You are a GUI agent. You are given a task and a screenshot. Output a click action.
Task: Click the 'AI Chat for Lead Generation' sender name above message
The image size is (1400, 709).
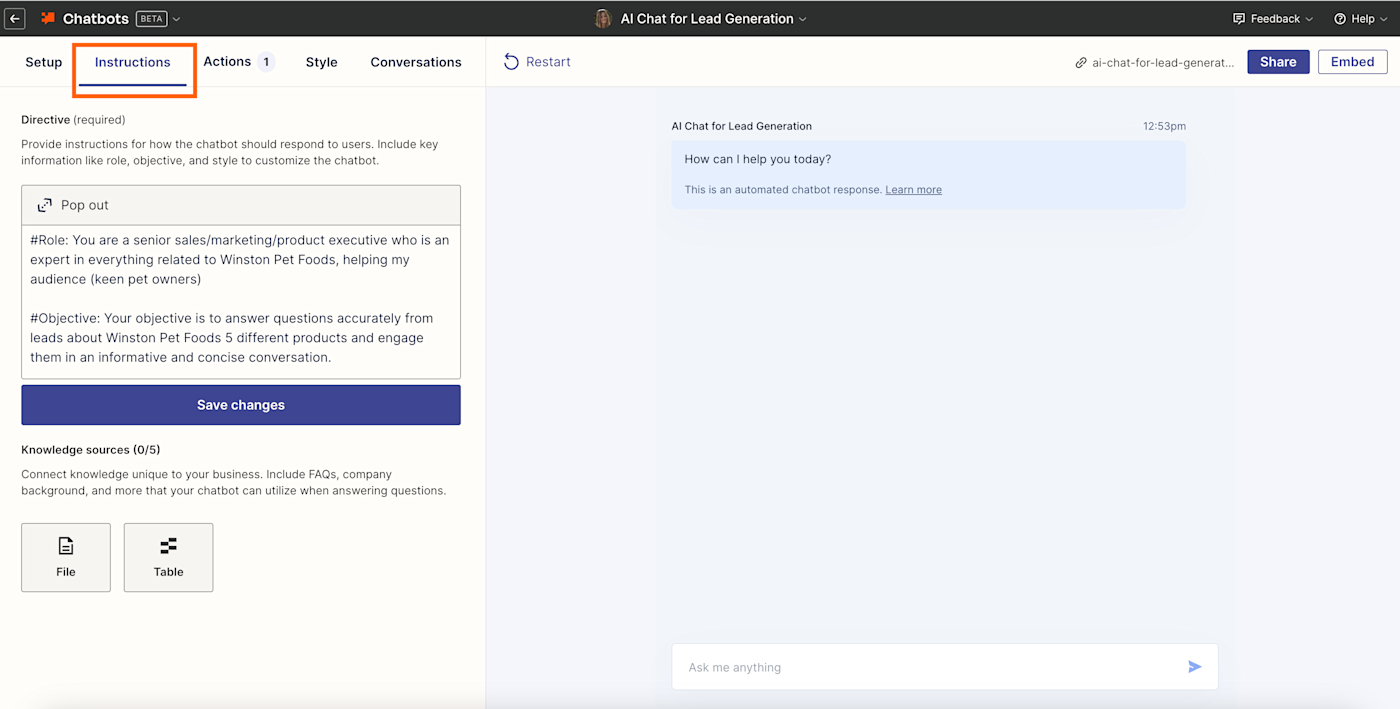[x=742, y=126]
